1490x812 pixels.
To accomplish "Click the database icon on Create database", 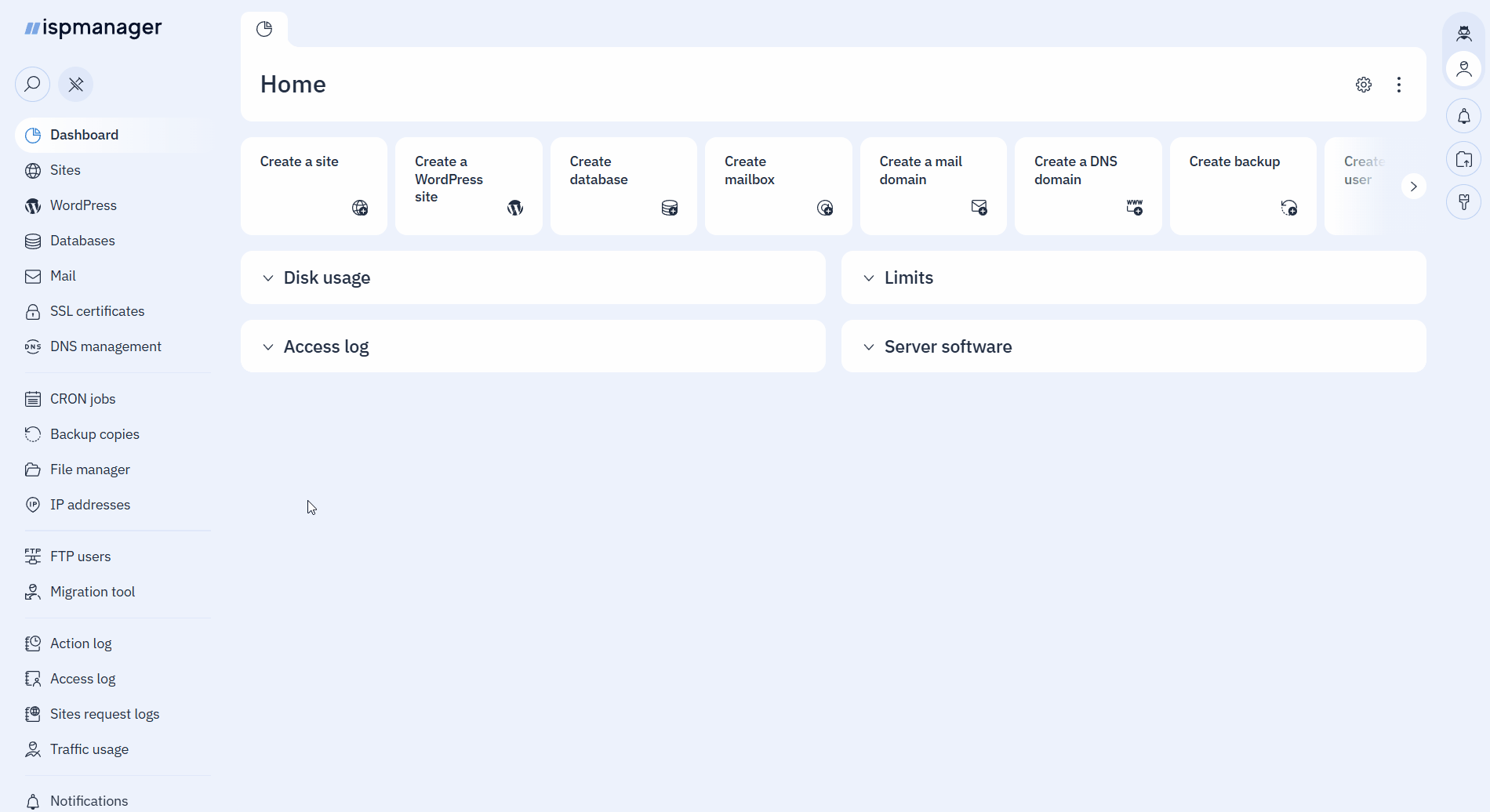I will 670,208.
